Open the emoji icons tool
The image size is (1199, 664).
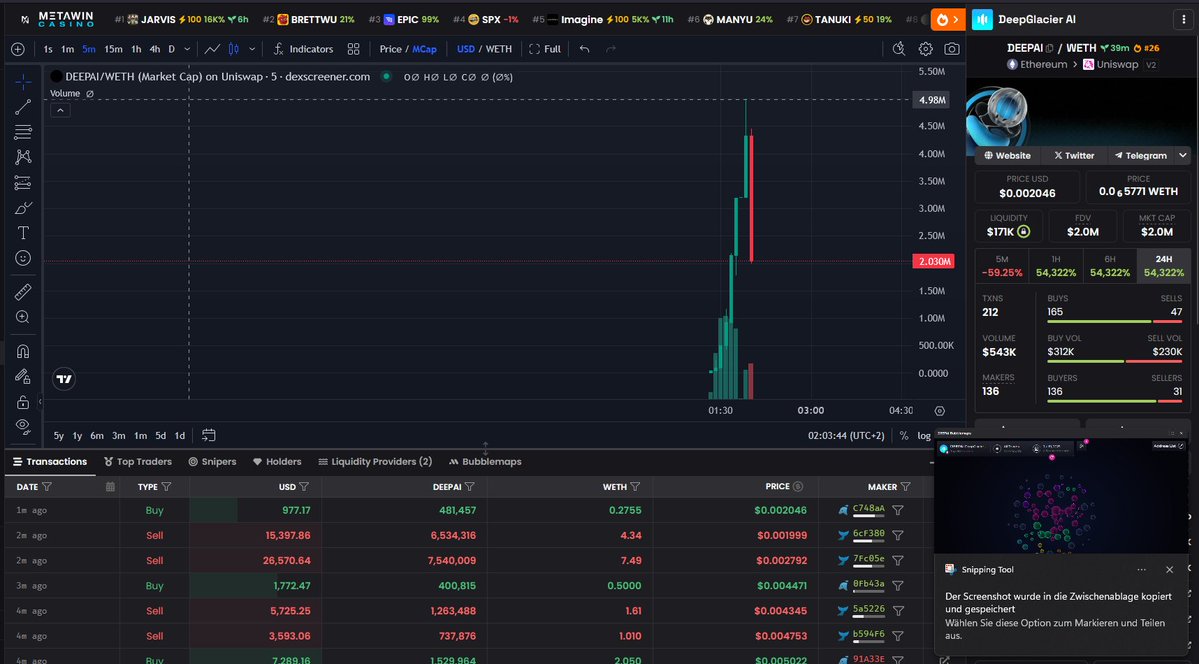23,259
